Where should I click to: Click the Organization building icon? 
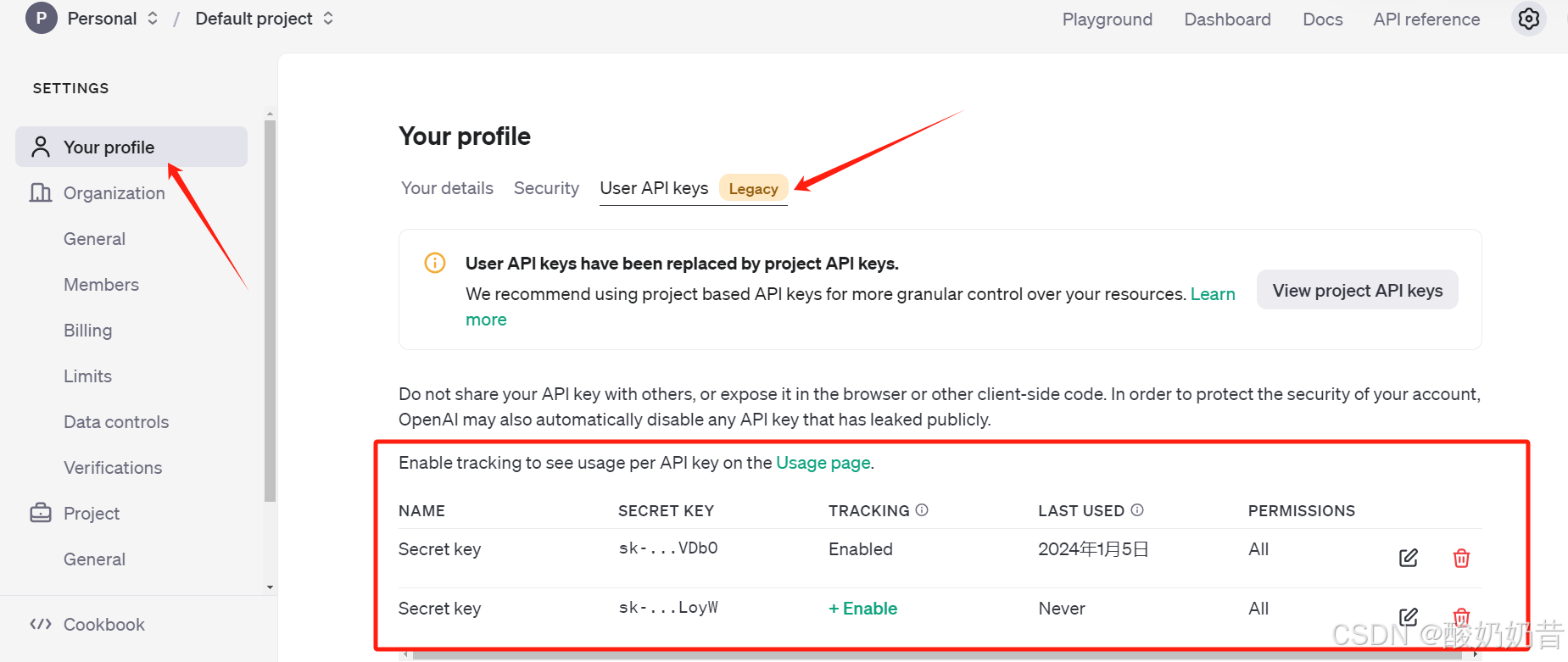(40, 193)
